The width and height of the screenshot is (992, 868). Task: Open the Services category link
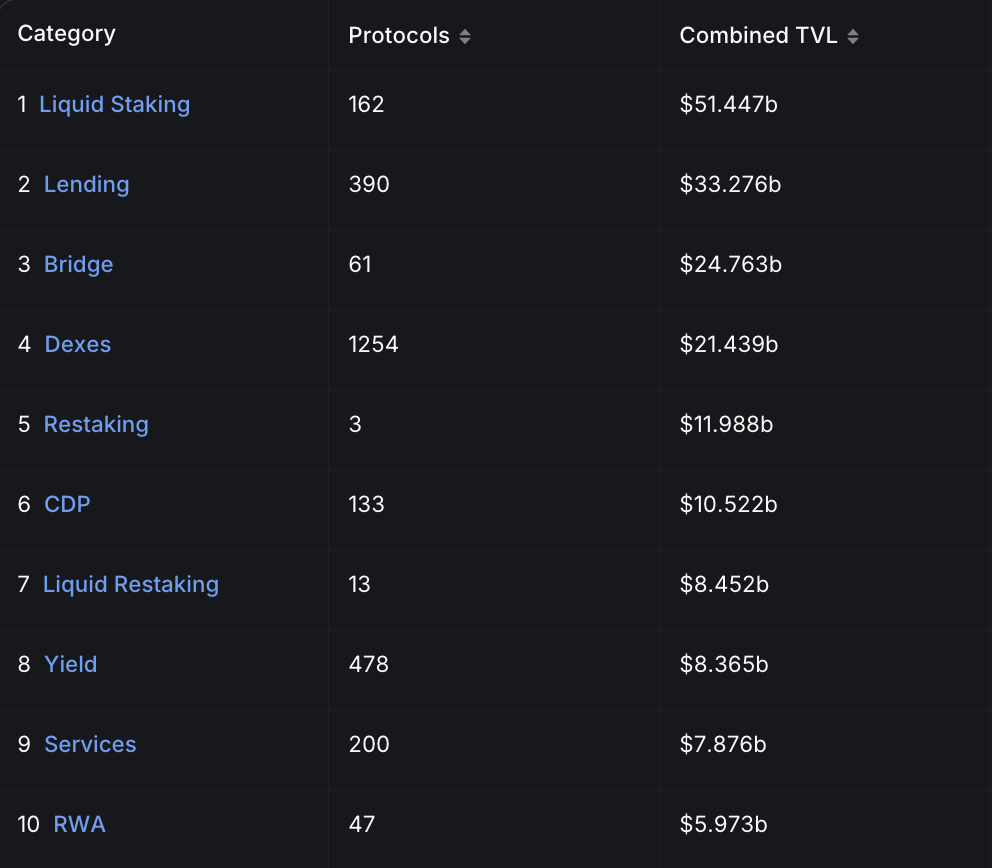[x=90, y=744]
